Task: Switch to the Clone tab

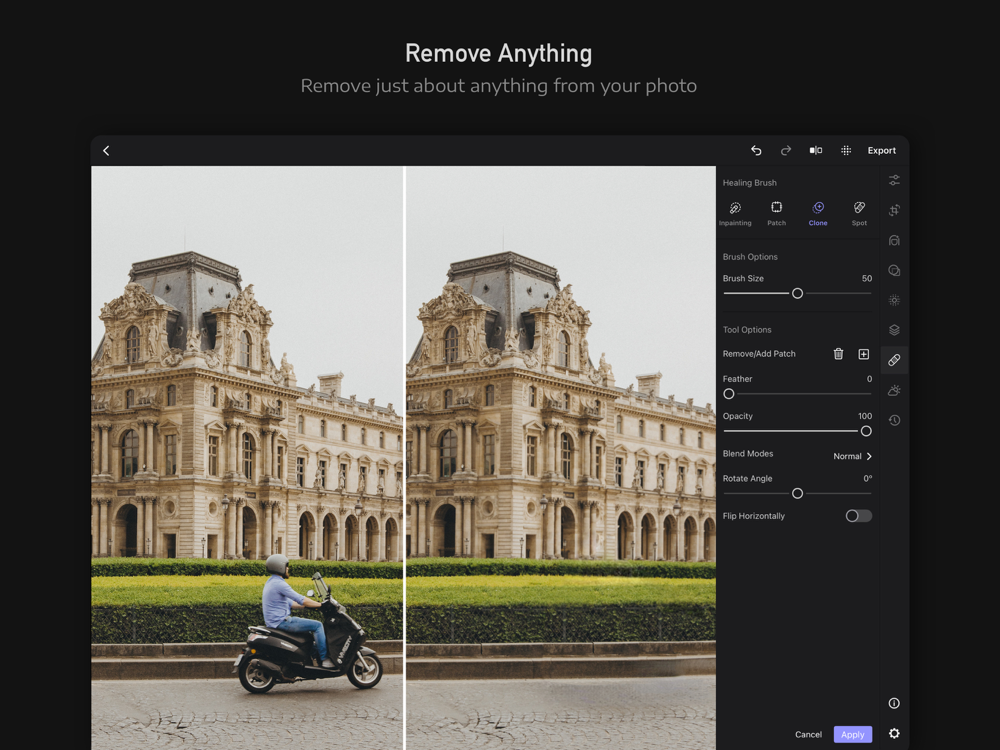Action: pos(818,212)
